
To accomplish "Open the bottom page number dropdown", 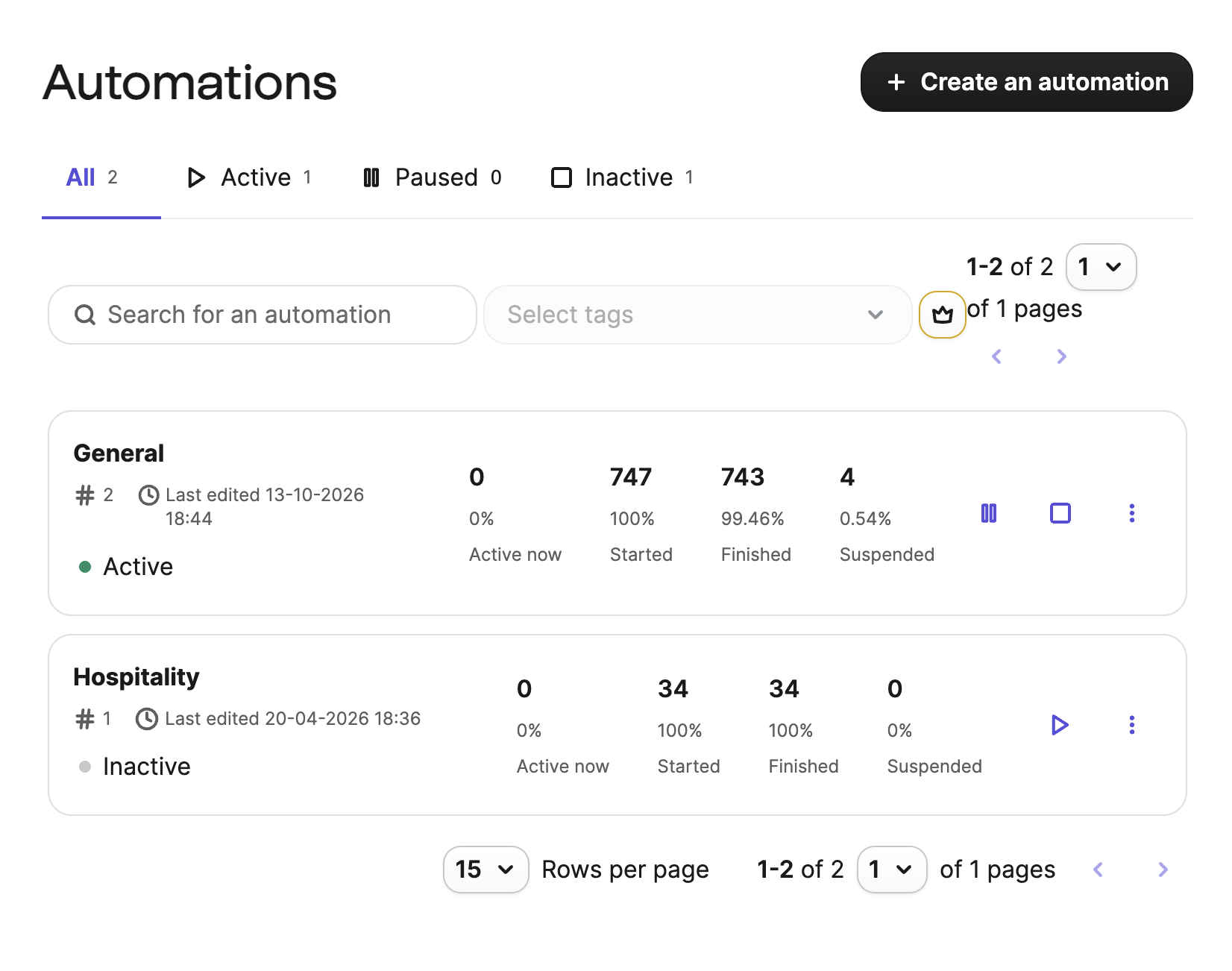I will coord(893,870).
